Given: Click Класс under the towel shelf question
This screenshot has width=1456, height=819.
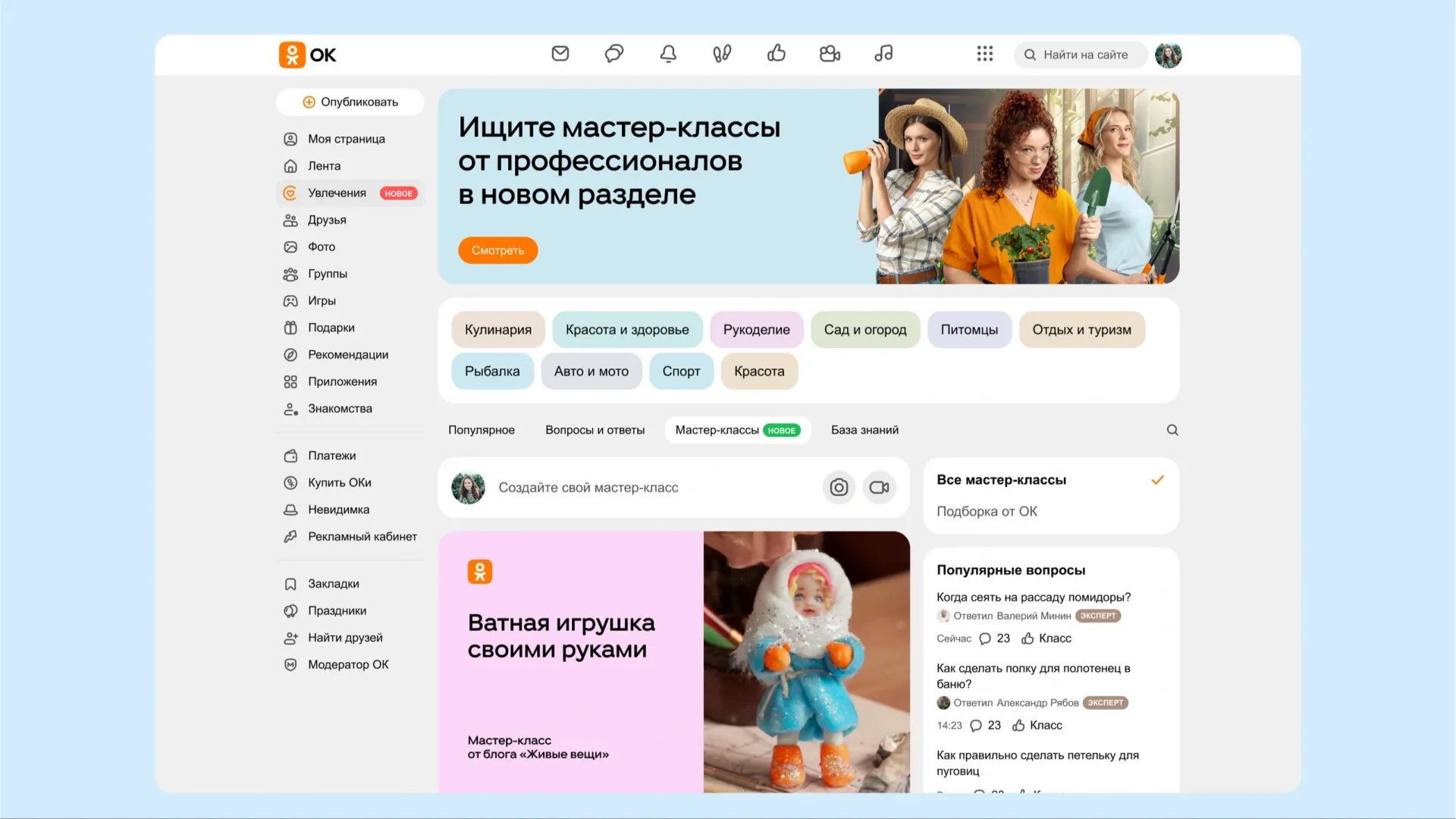Looking at the screenshot, I should [1037, 726].
